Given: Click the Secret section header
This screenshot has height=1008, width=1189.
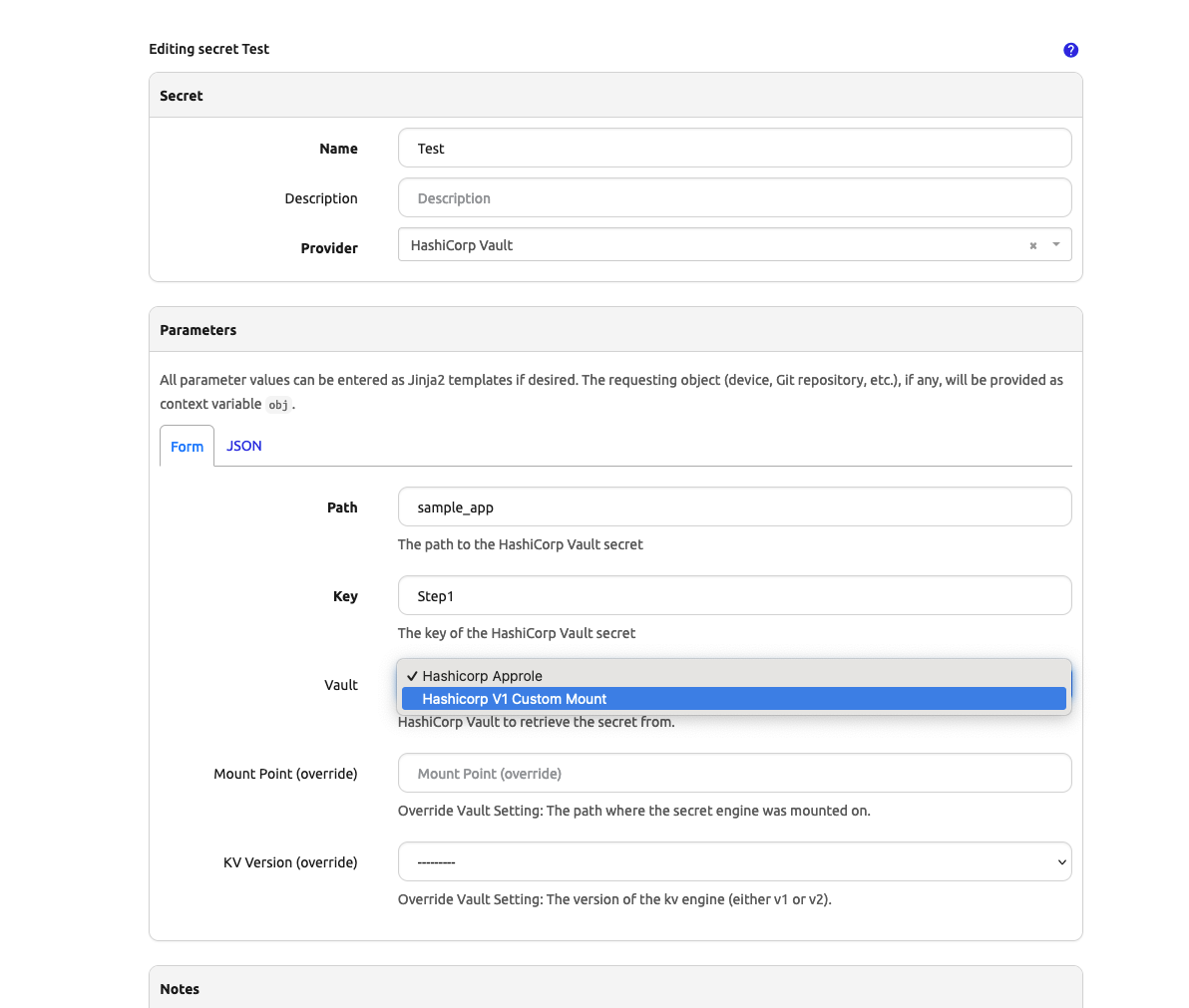Looking at the screenshot, I should [182, 96].
